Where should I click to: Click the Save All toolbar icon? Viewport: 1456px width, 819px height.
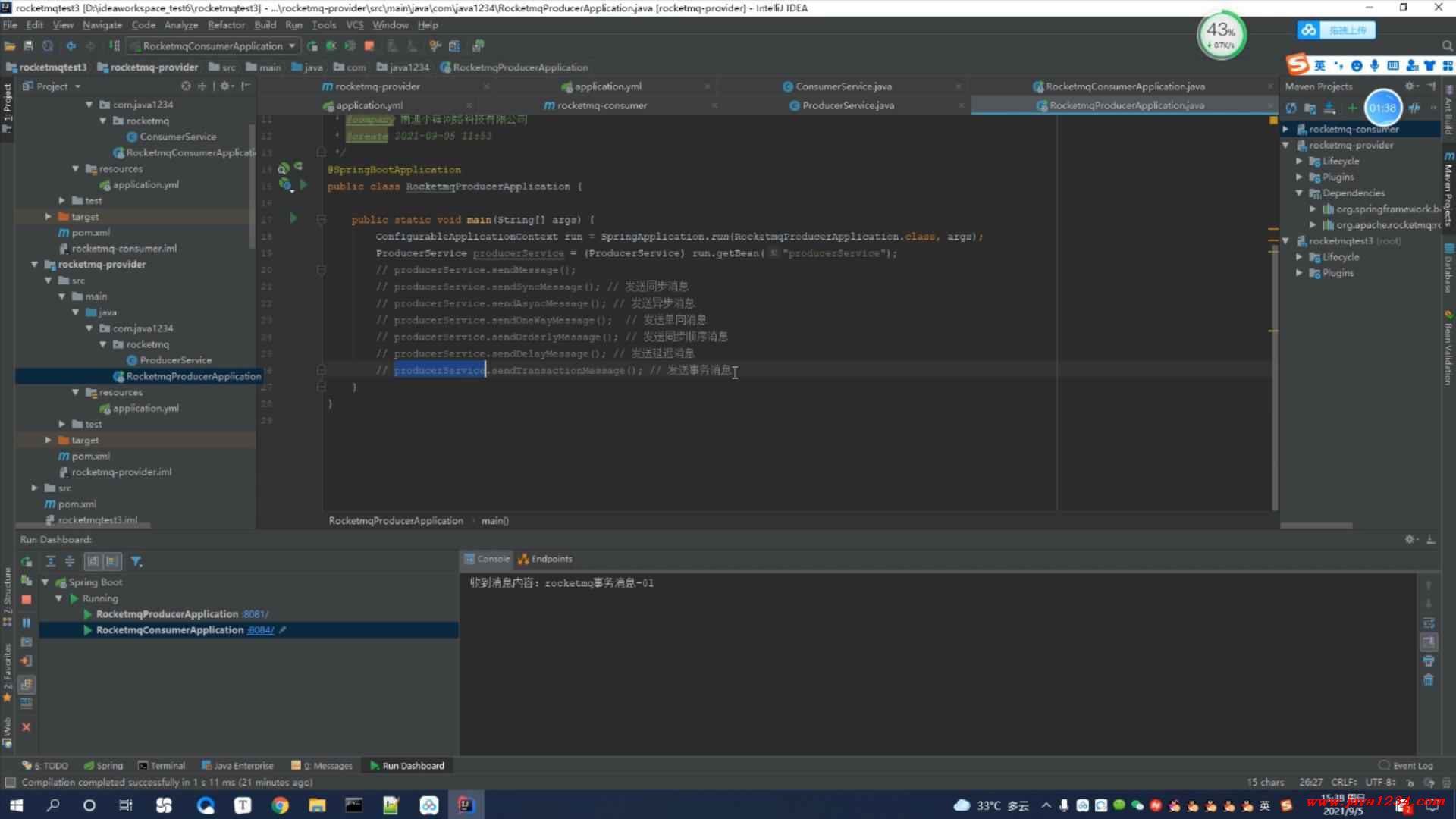(29, 45)
